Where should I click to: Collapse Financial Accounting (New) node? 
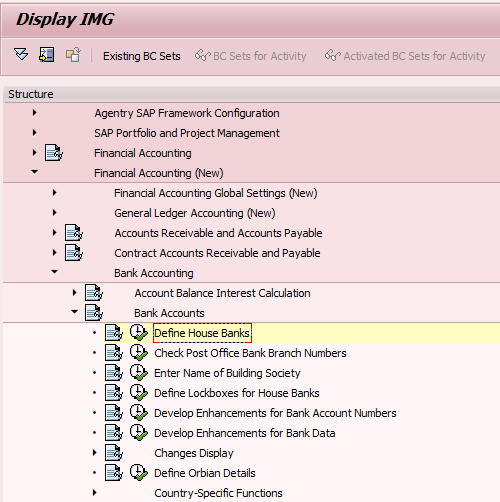click(x=35, y=172)
